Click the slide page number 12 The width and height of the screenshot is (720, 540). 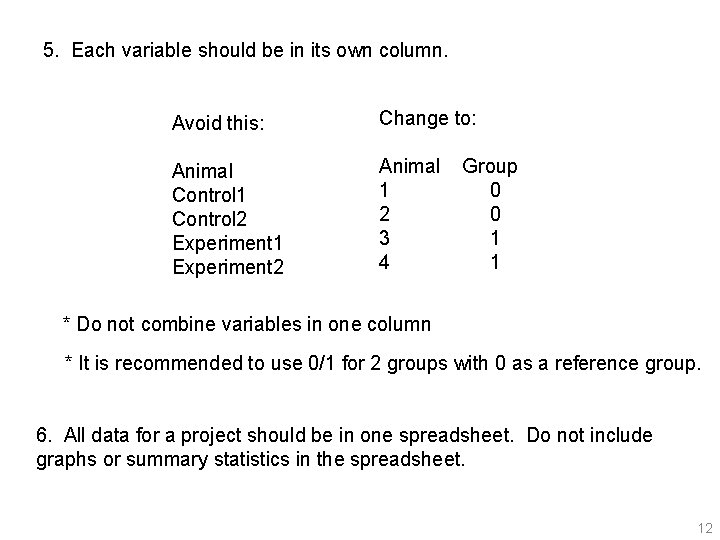tap(704, 528)
